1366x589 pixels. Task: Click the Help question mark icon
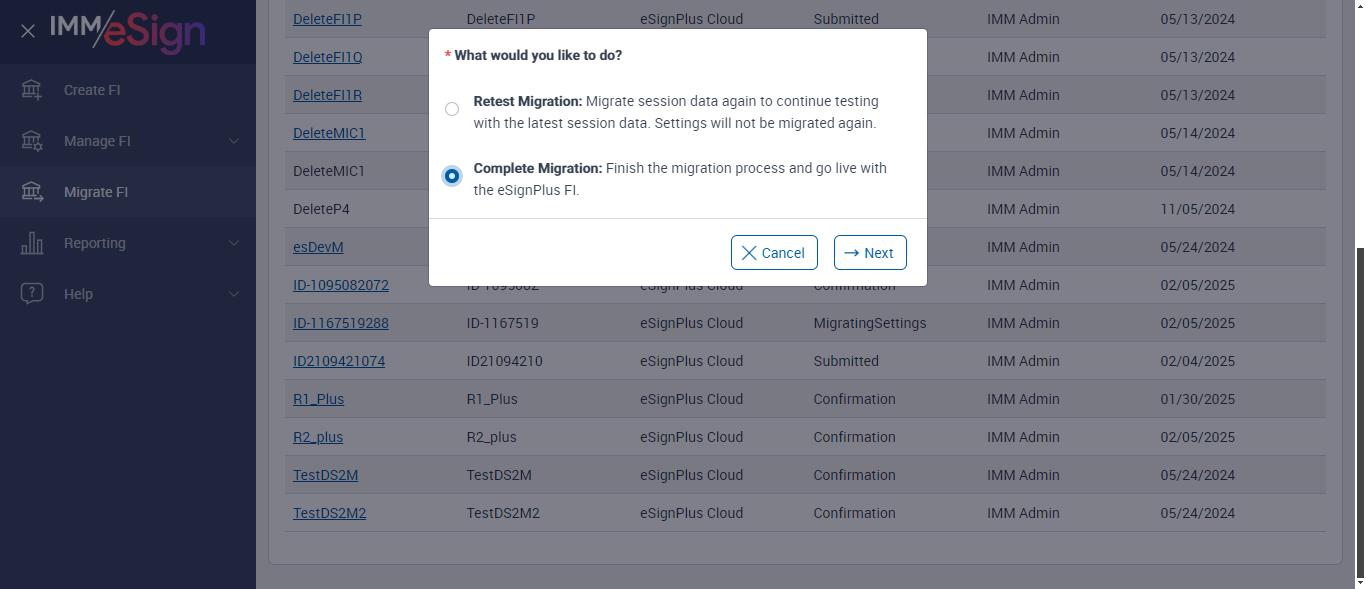(32, 294)
